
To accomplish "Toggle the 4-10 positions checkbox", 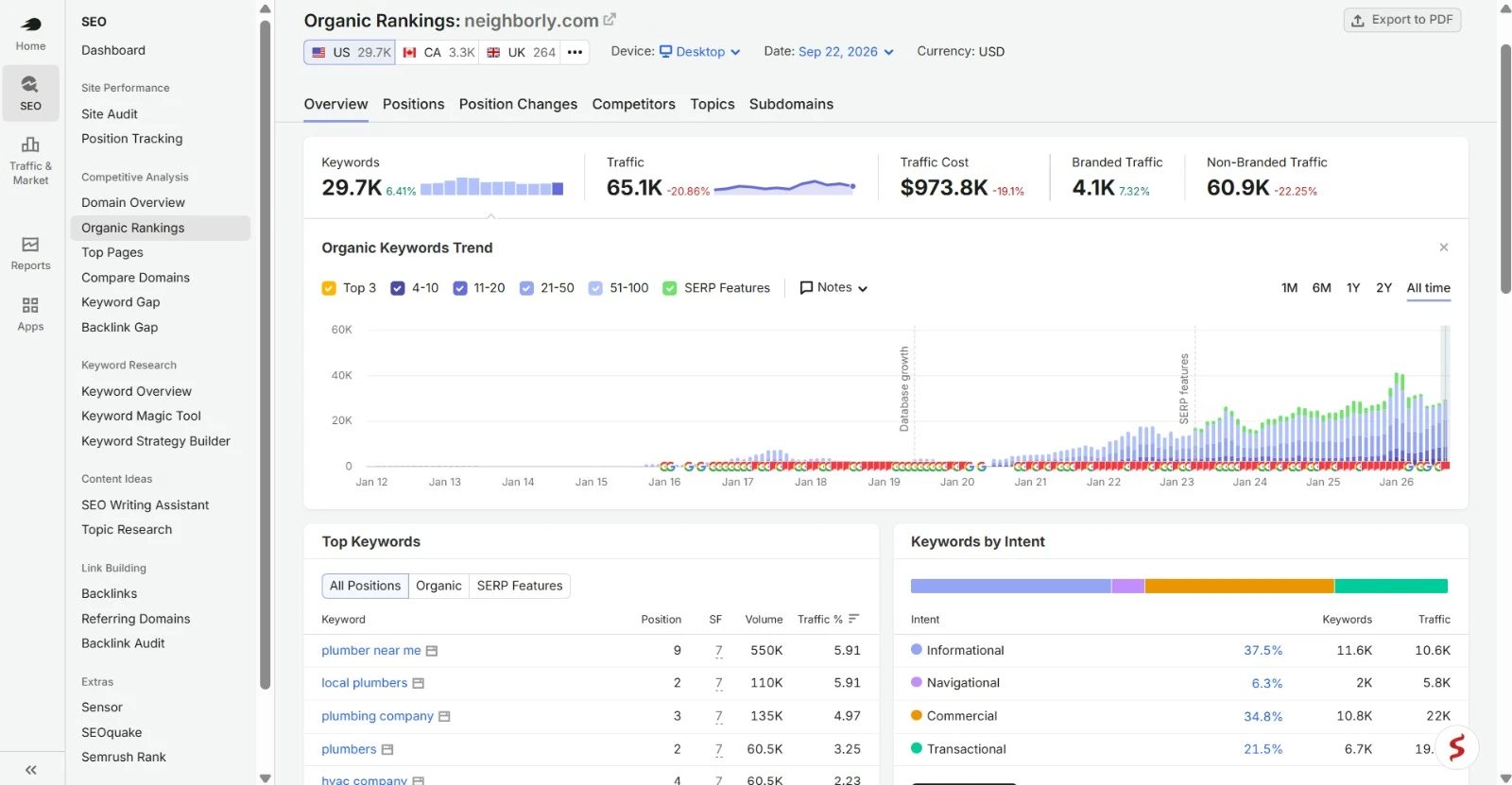I will (398, 288).
